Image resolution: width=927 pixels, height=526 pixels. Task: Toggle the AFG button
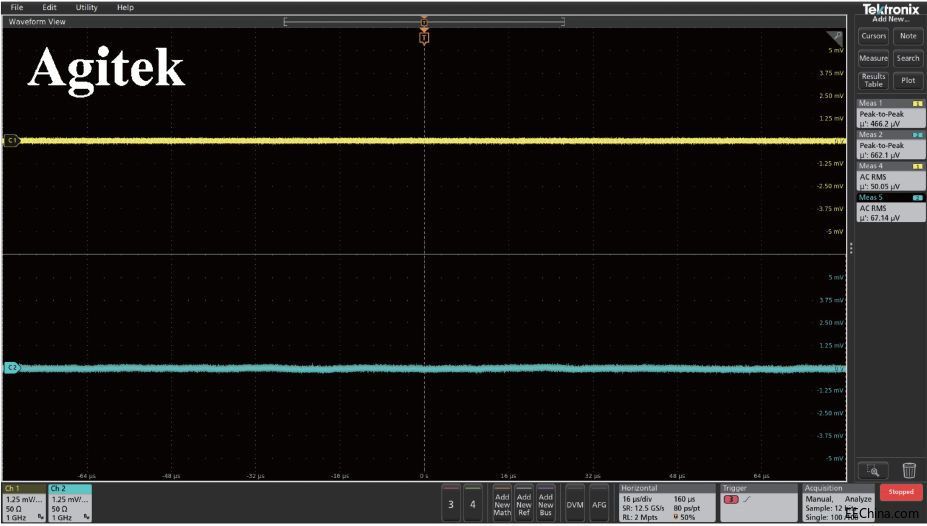coord(599,504)
